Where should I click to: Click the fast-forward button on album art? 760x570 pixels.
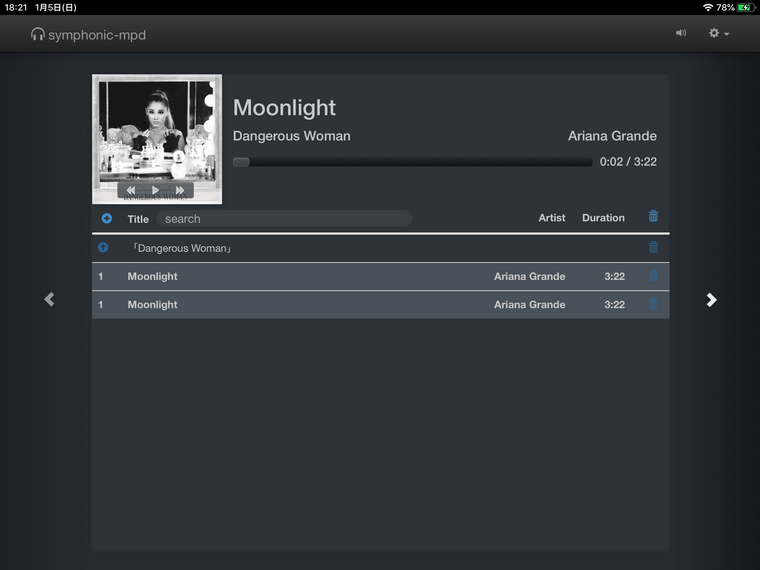[x=180, y=190]
